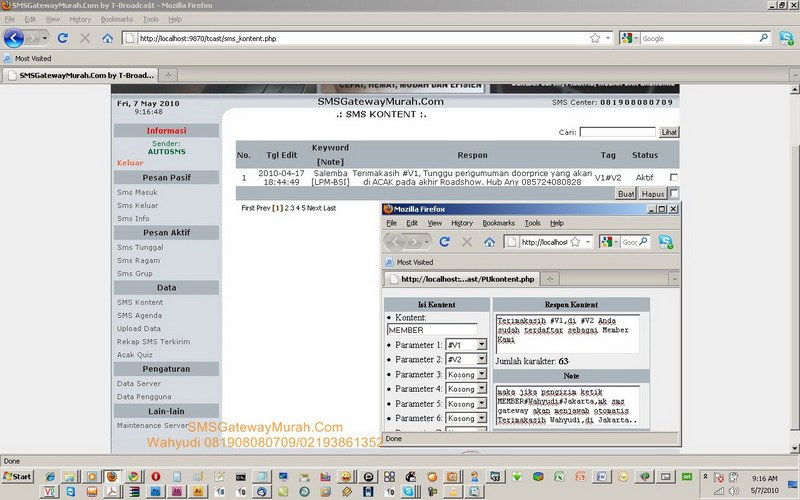Go to Next page in pagination
800x500 pixels.
coord(314,208)
